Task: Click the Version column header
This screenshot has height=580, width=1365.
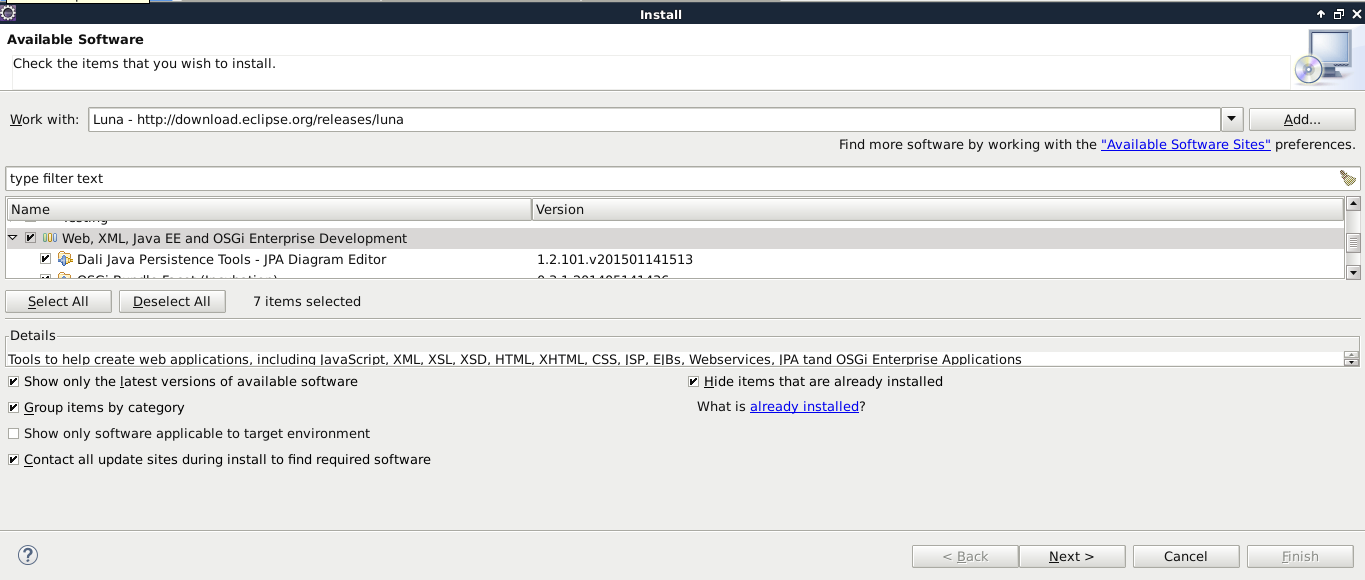Action: (x=937, y=209)
